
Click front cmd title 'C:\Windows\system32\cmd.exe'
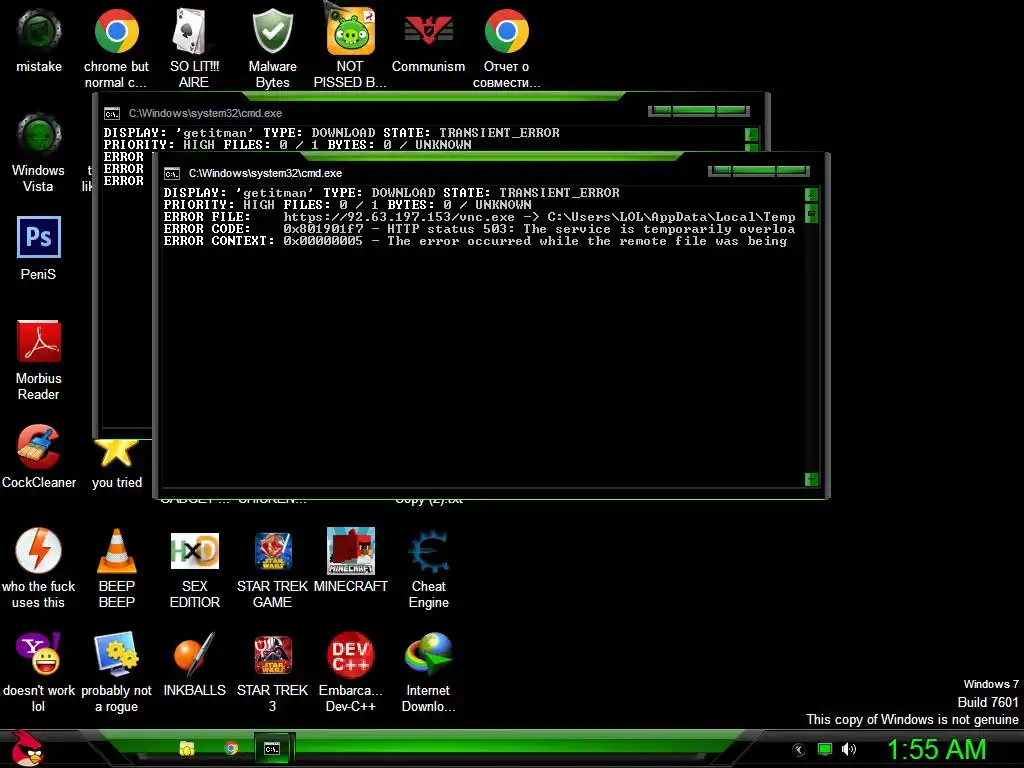[x=265, y=173]
